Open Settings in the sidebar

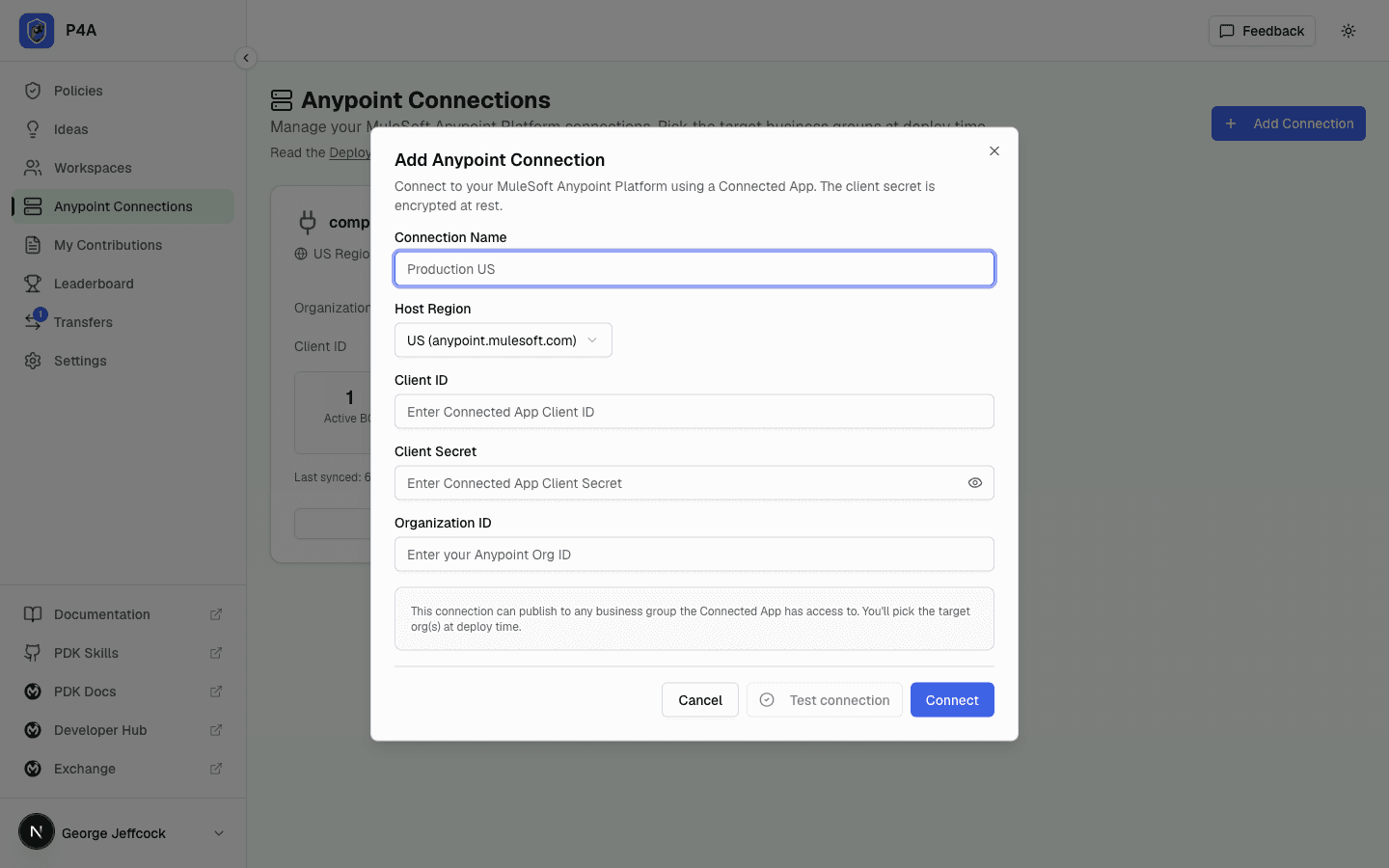[123, 361]
